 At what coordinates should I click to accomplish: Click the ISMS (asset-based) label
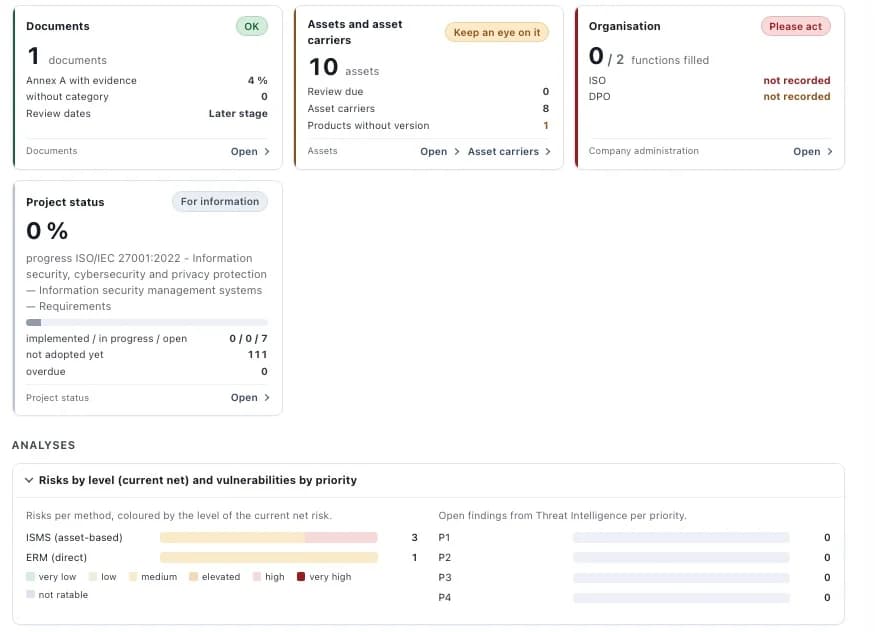(x=74, y=537)
